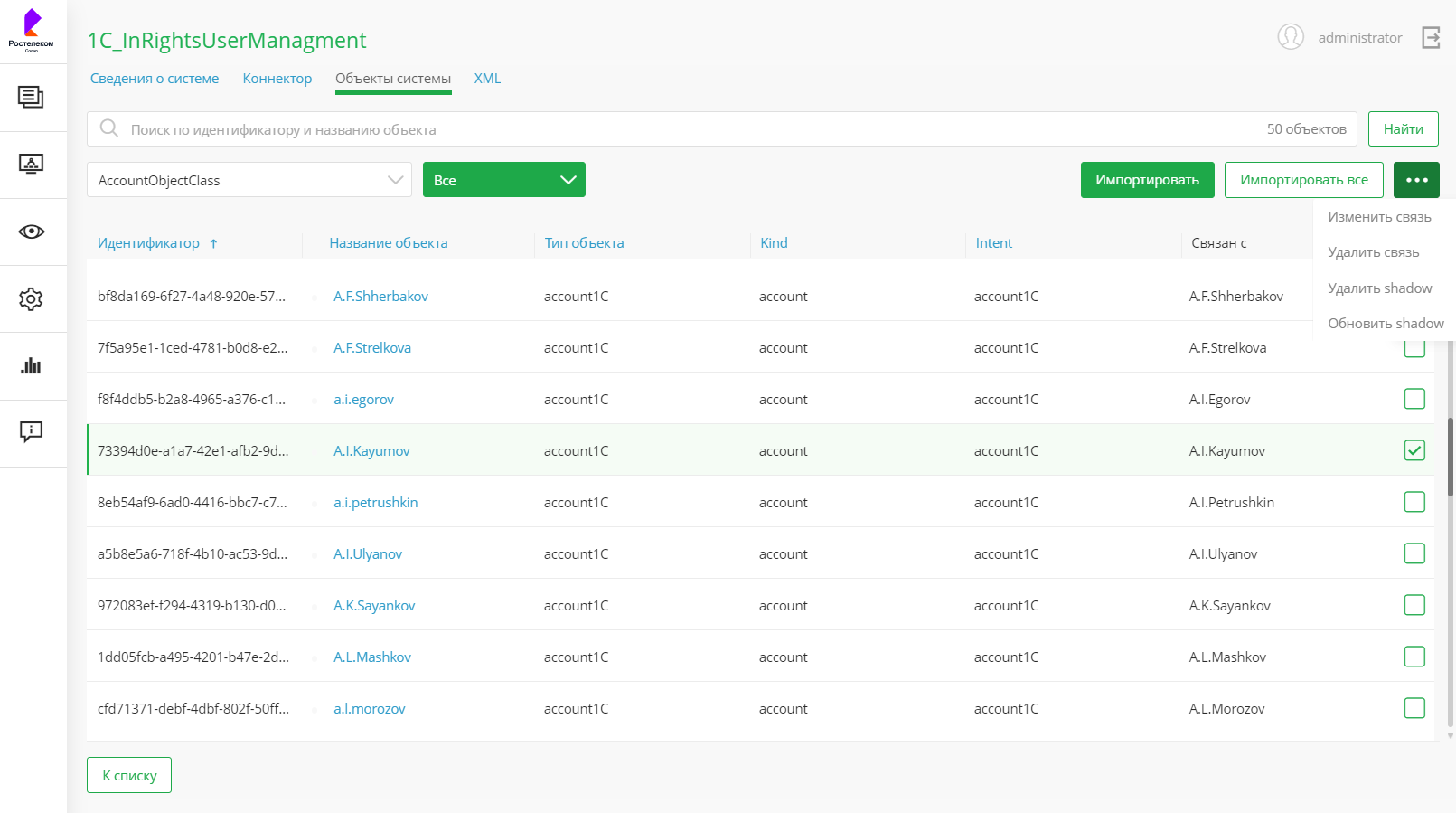
Task: Sort by the Intent column header
Action: coord(993,243)
